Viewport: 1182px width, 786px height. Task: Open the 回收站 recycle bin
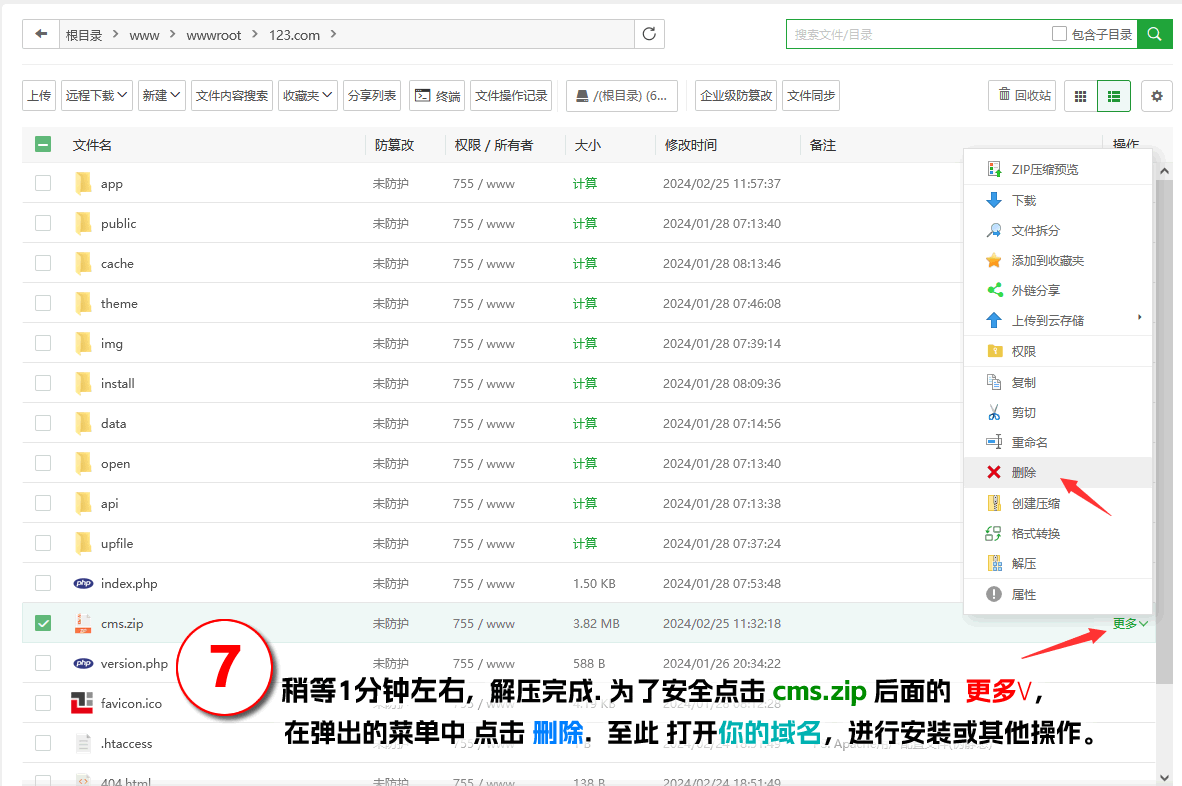pyautogui.click(x=1021, y=96)
